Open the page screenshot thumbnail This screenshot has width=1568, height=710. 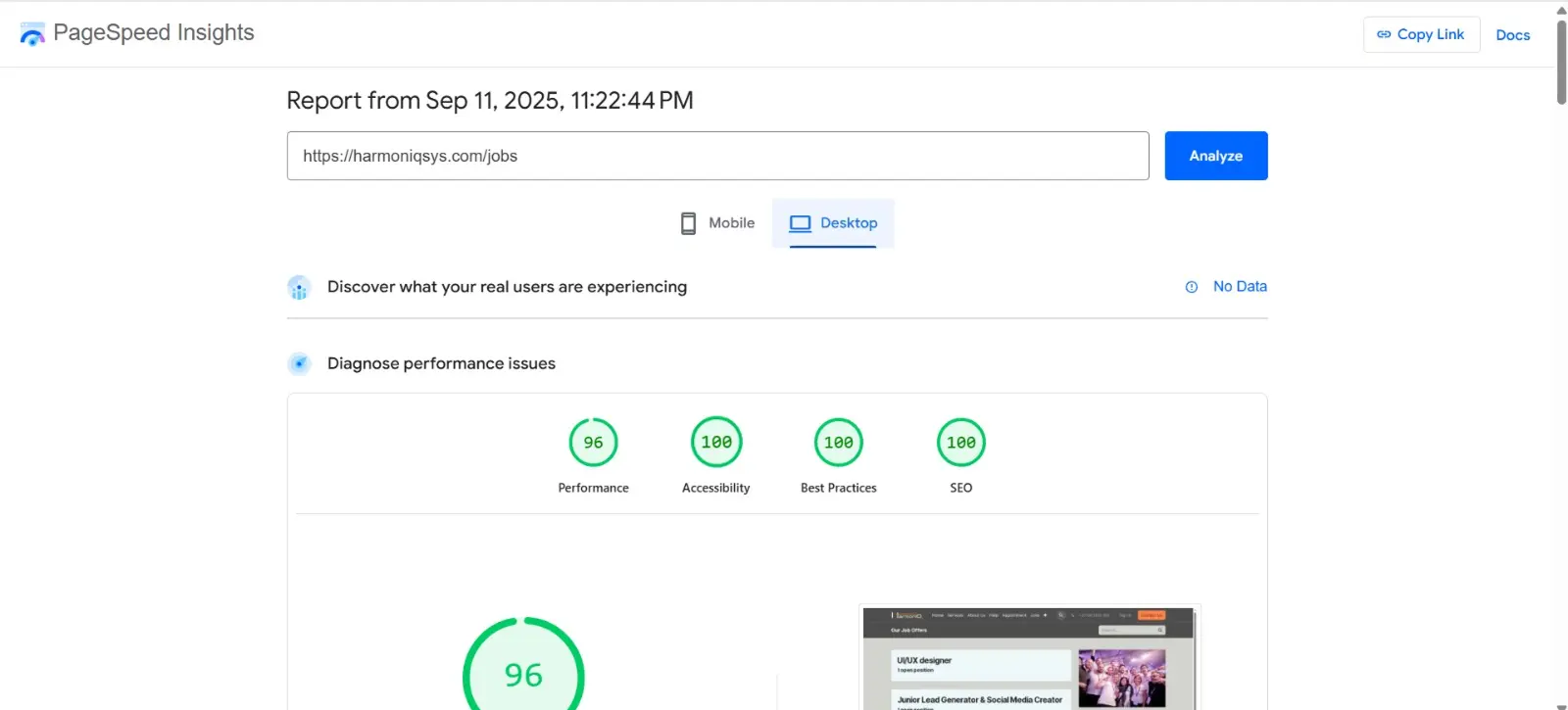click(x=1029, y=658)
